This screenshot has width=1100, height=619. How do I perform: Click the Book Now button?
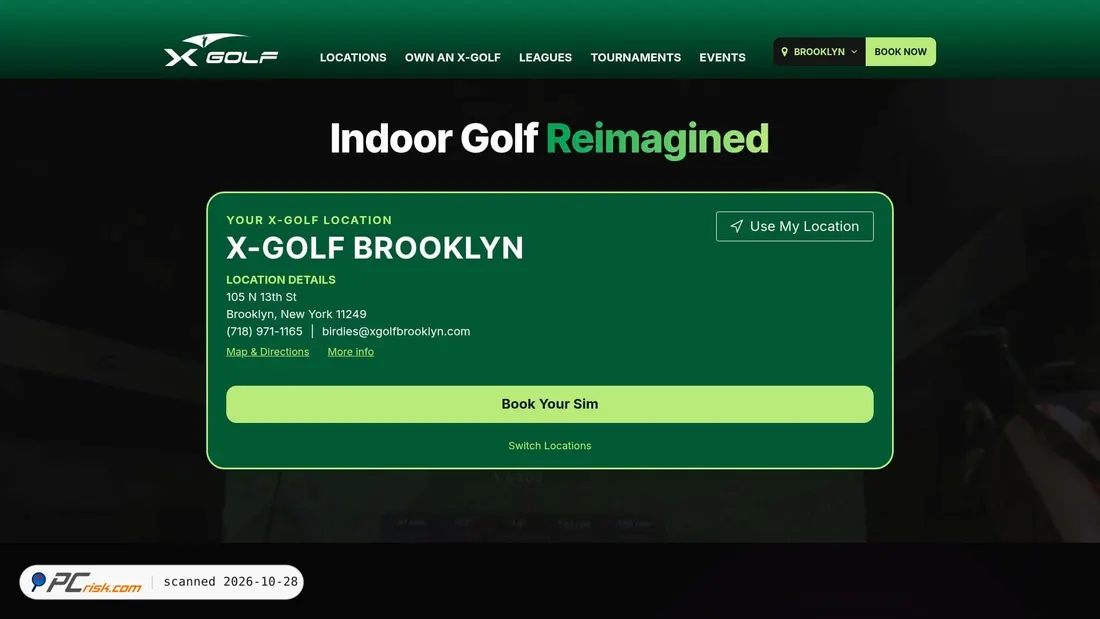[900, 52]
